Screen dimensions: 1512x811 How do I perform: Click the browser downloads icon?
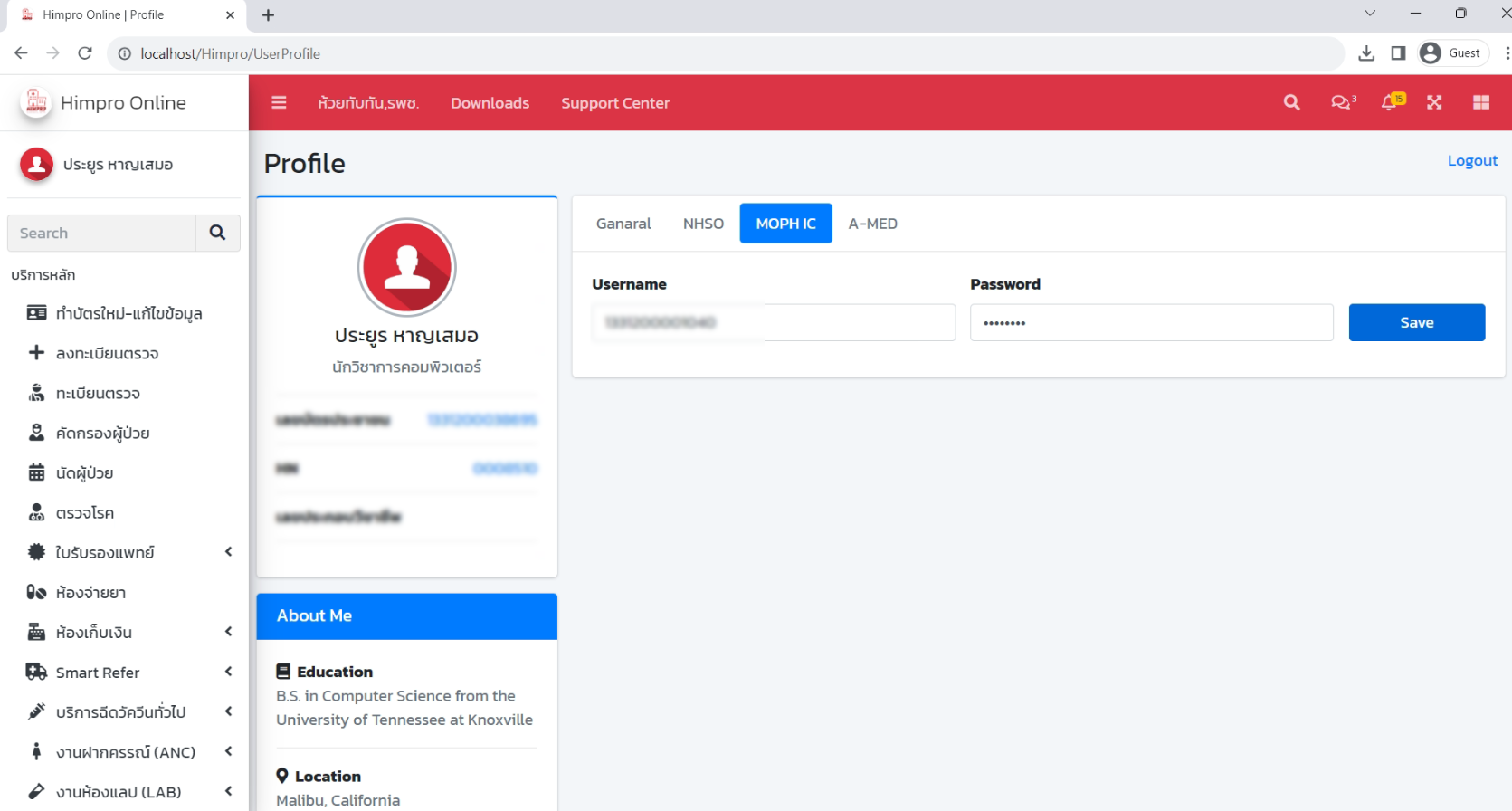[x=1366, y=53]
